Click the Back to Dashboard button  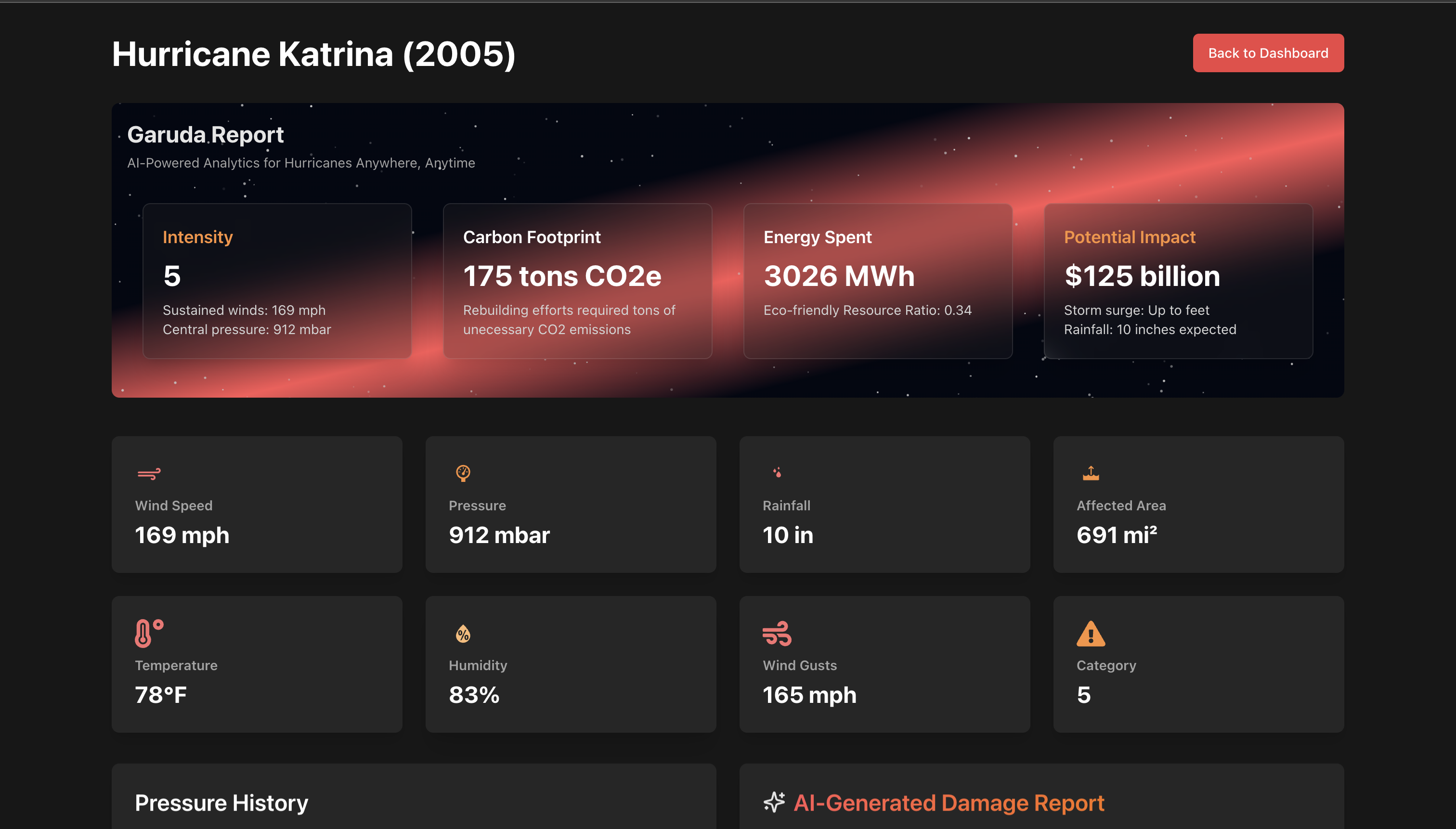click(1268, 53)
